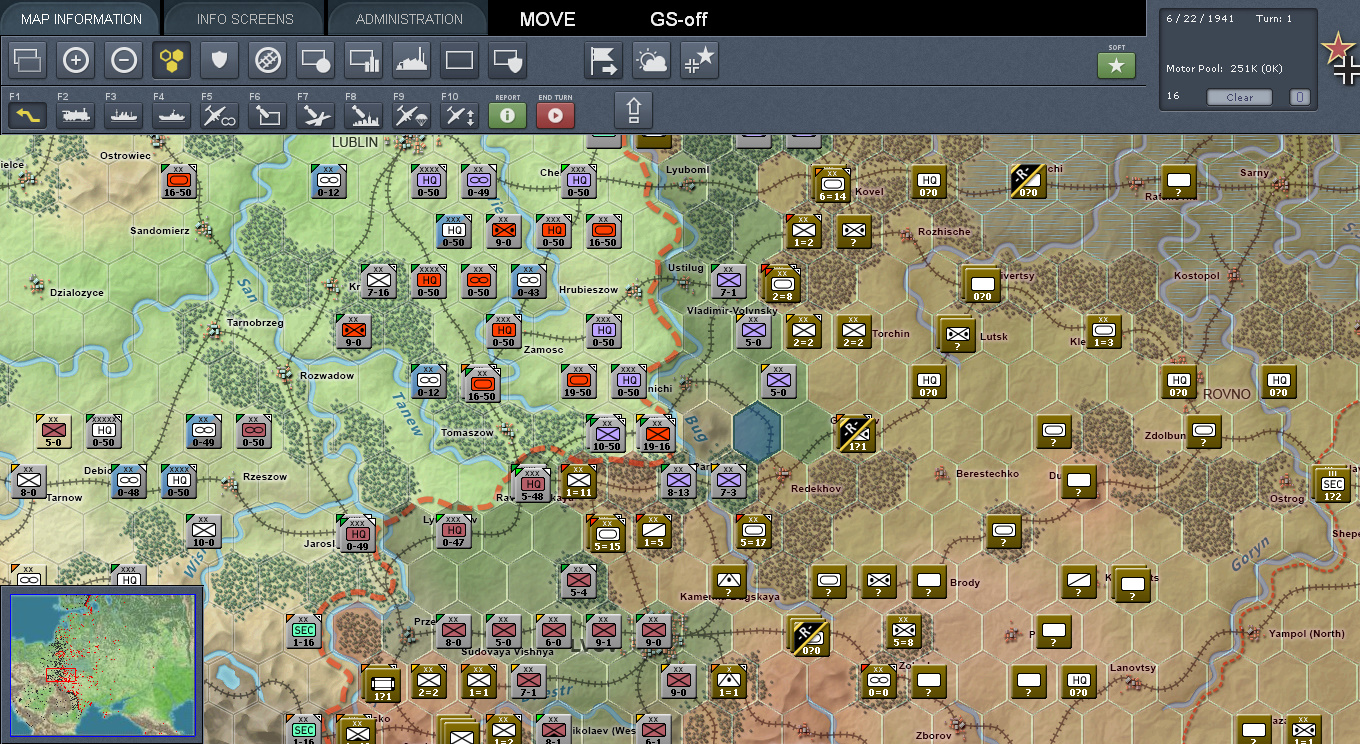Image resolution: width=1360 pixels, height=744 pixels.
Task: Select the German 5-48 HQ counter
Action: click(531, 484)
